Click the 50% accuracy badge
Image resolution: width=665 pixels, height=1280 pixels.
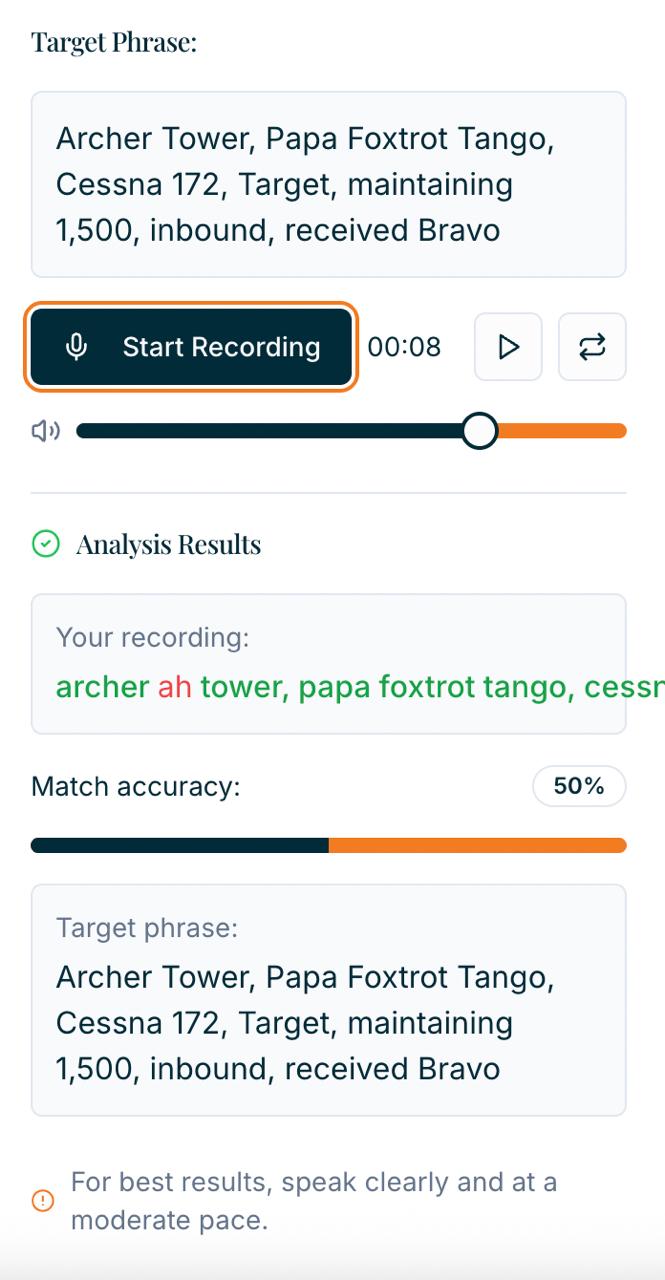(x=578, y=786)
